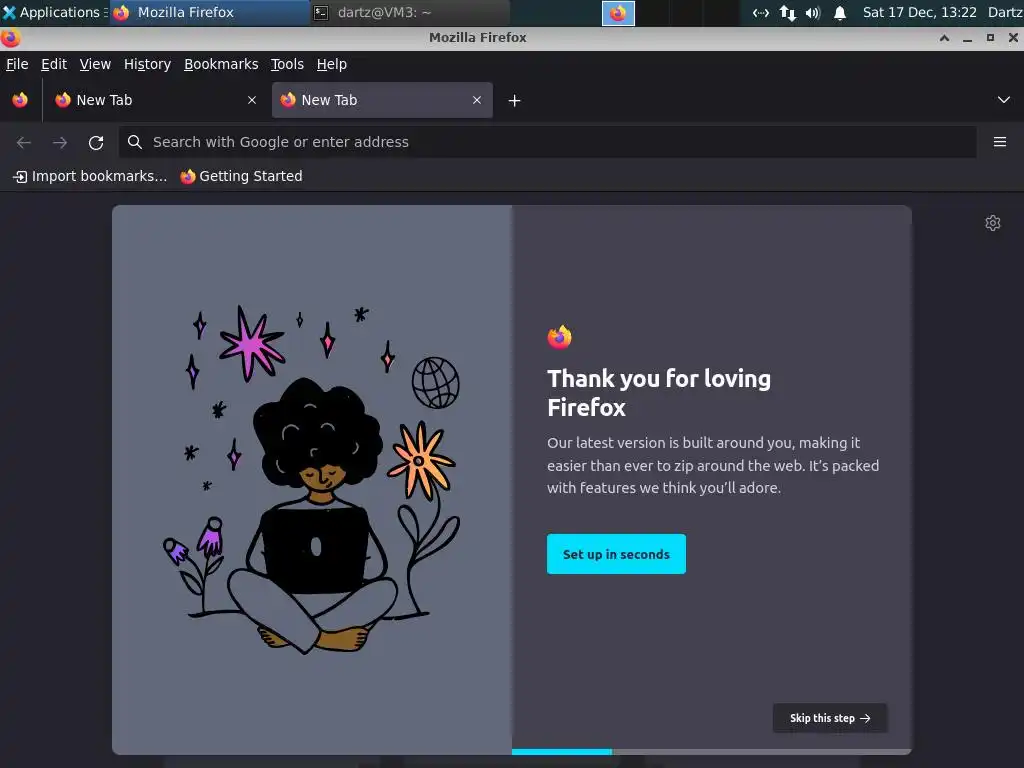1024x768 pixels.
Task: Close the second active New Tab
Action: pyautogui.click(x=477, y=100)
